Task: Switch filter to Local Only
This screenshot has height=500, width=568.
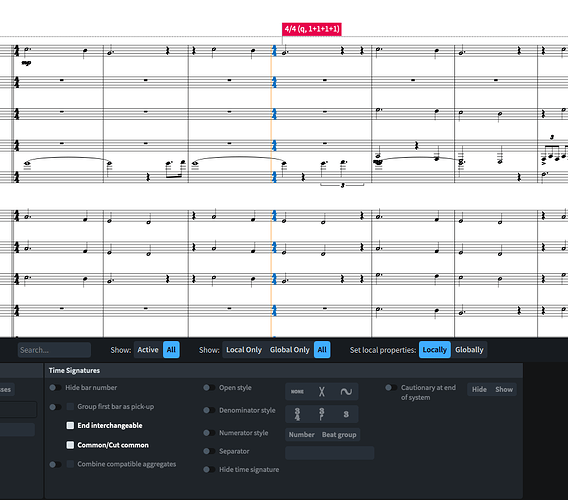Action: coord(244,350)
